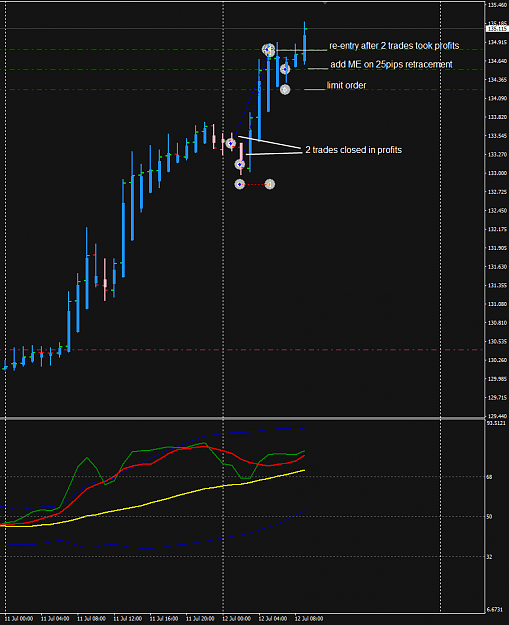Select the 'limit order' text label
This screenshot has height=625, width=509.
[x=346, y=85]
